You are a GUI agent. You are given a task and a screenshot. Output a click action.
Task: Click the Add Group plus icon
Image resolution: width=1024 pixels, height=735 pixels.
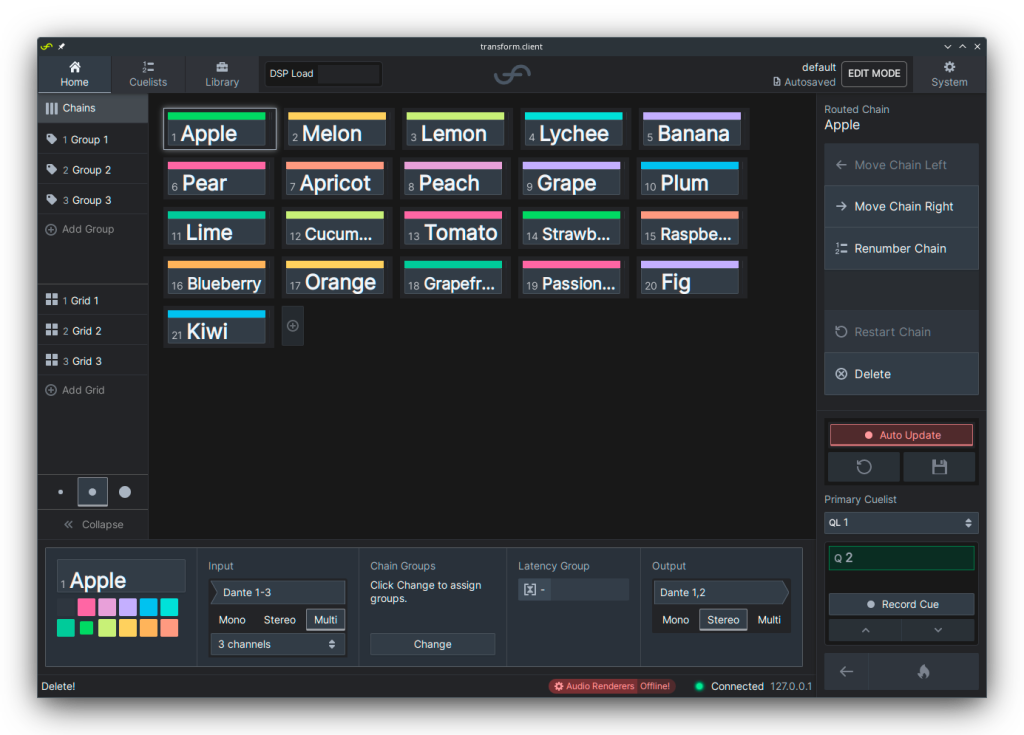pyautogui.click(x=51, y=229)
